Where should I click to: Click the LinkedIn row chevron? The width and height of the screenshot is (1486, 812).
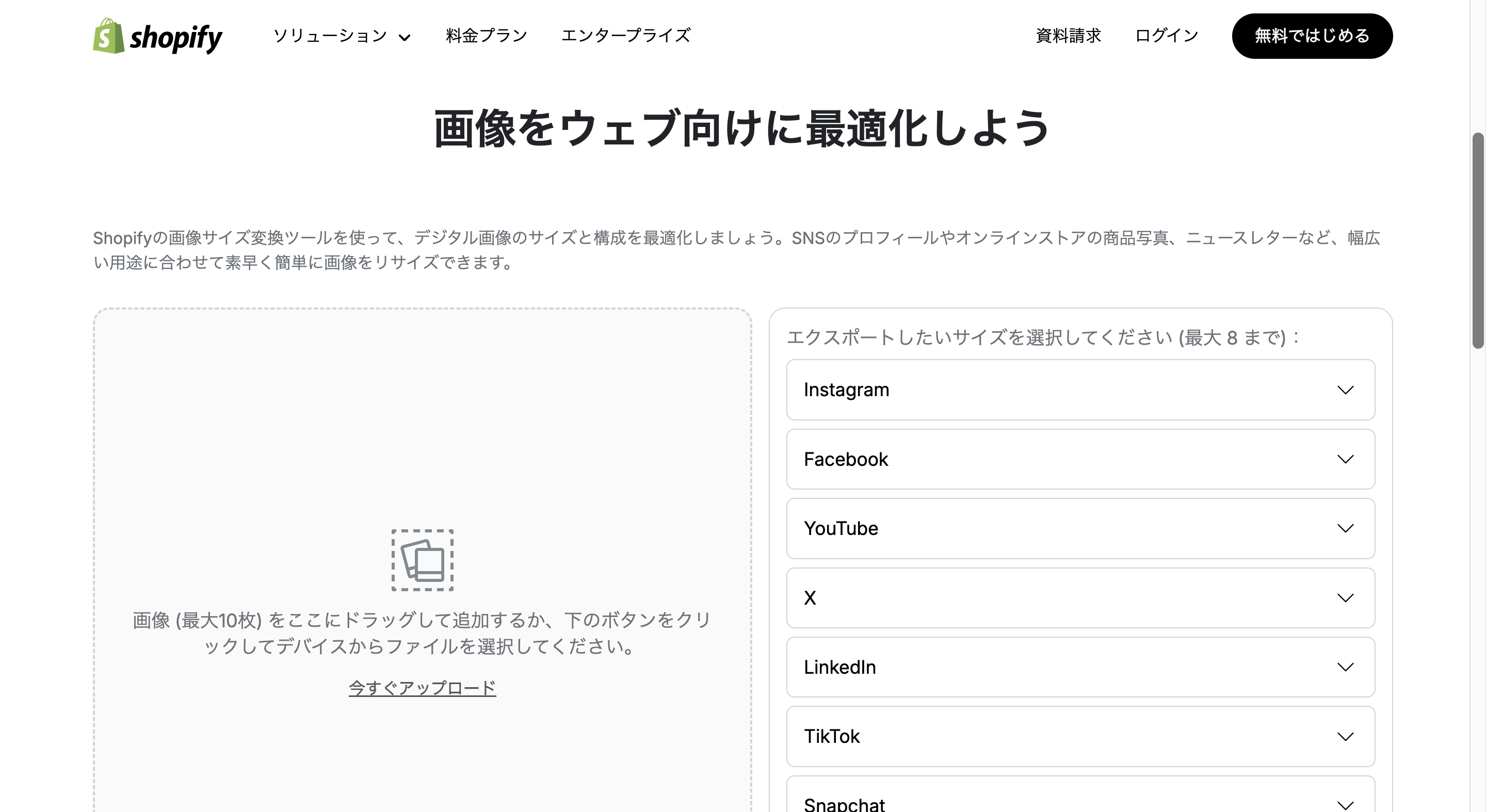tap(1345, 667)
